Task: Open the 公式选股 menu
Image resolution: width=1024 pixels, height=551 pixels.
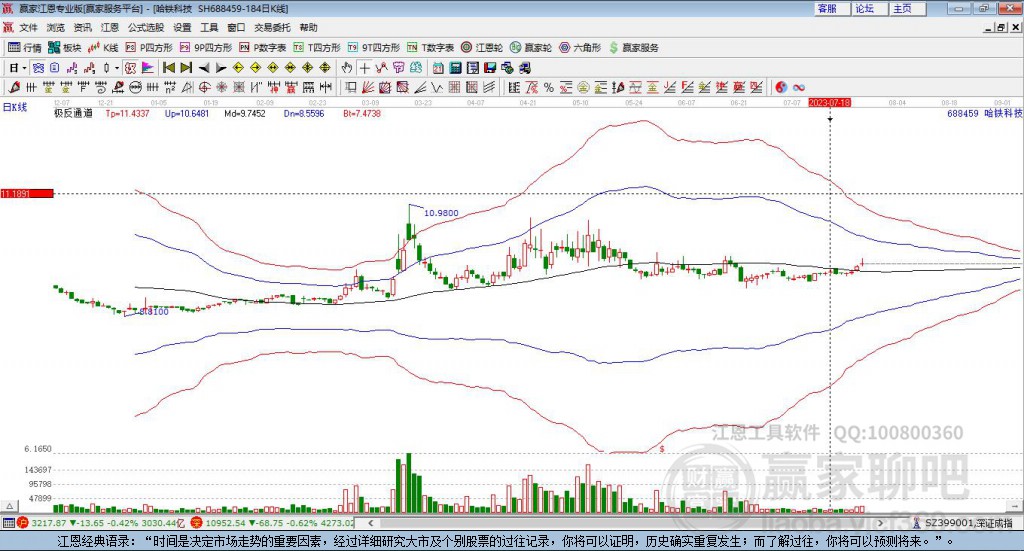Action: [x=146, y=27]
